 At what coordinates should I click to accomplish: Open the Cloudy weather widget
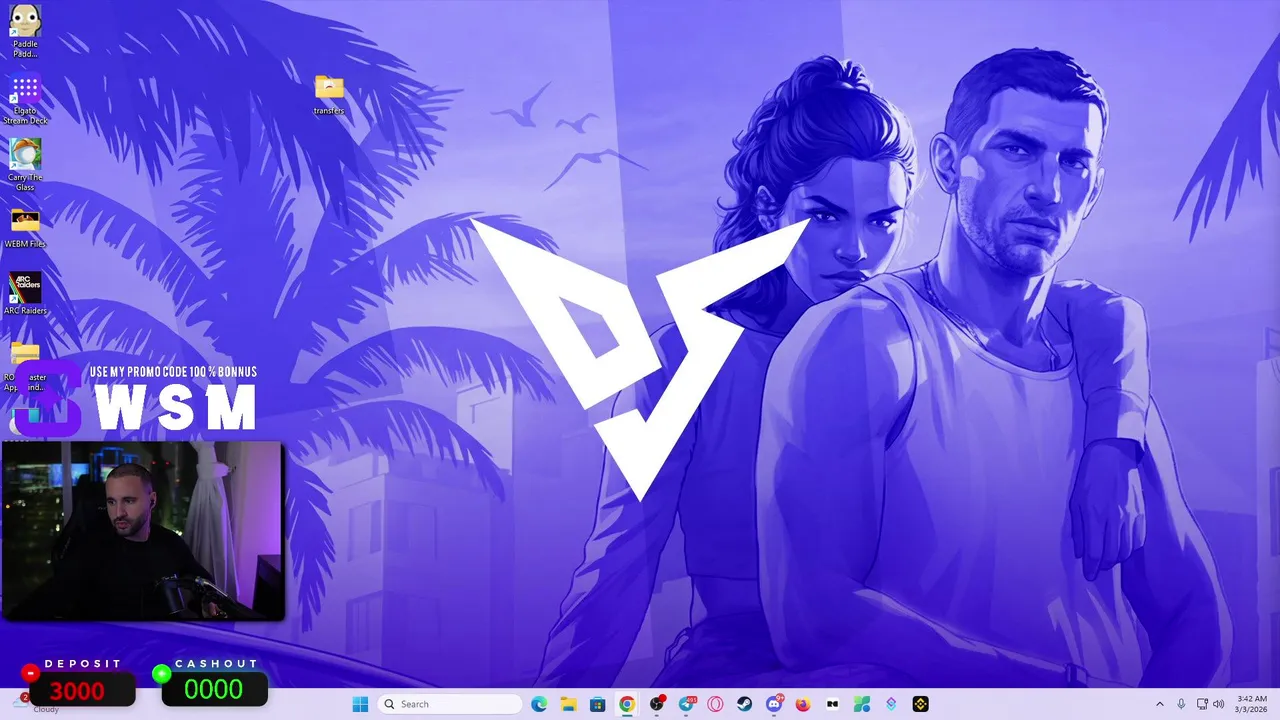[37, 704]
